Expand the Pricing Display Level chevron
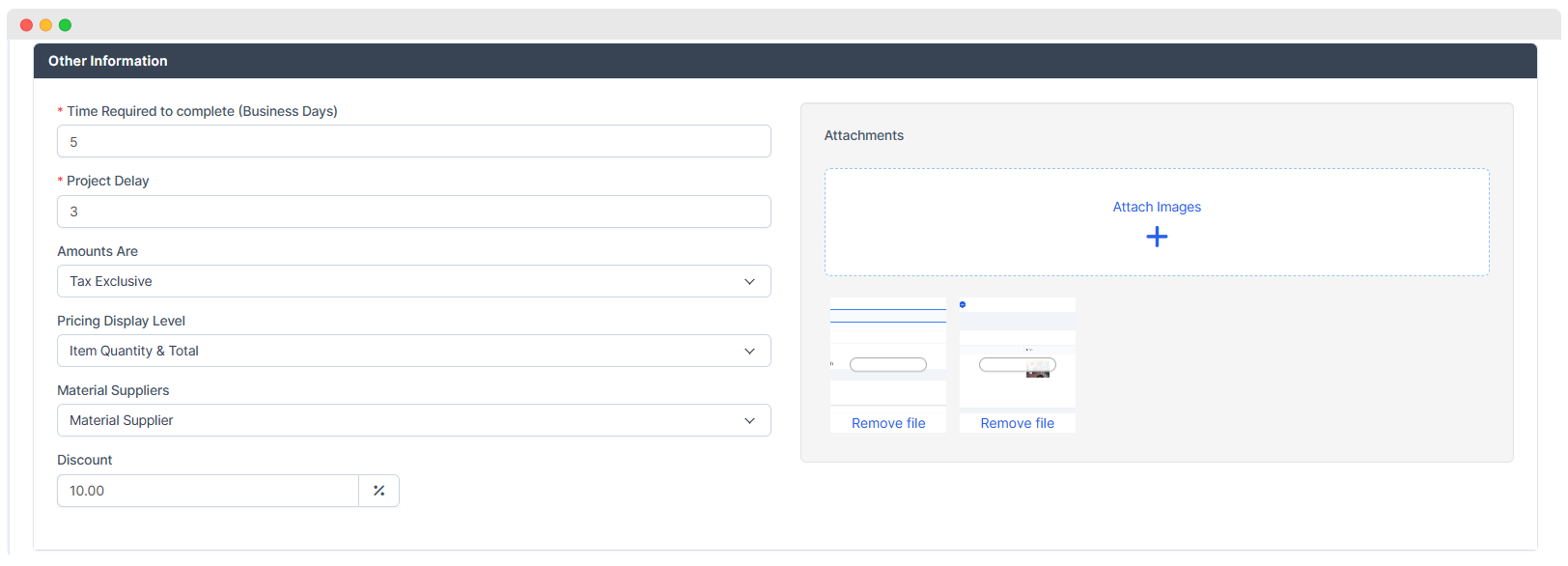1568x566 pixels. [749, 351]
